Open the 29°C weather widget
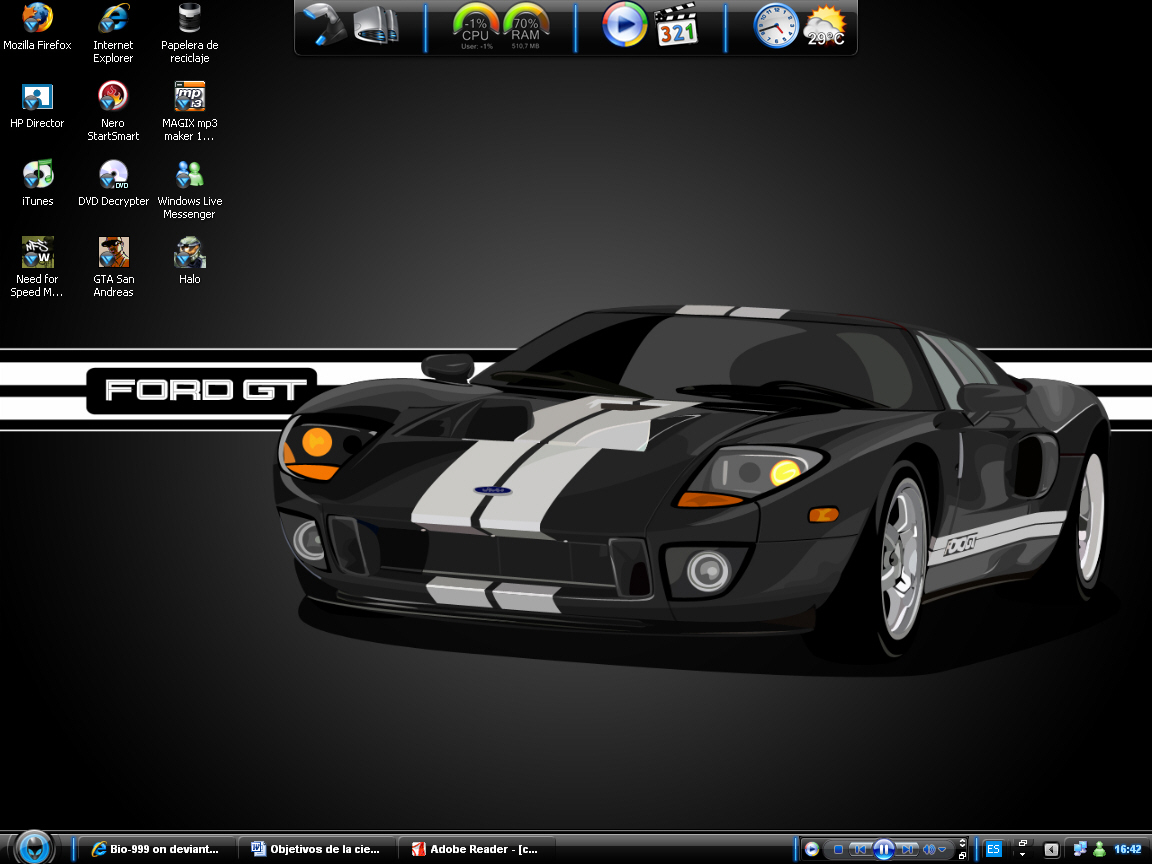This screenshot has width=1152, height=864. pos(826,26)
